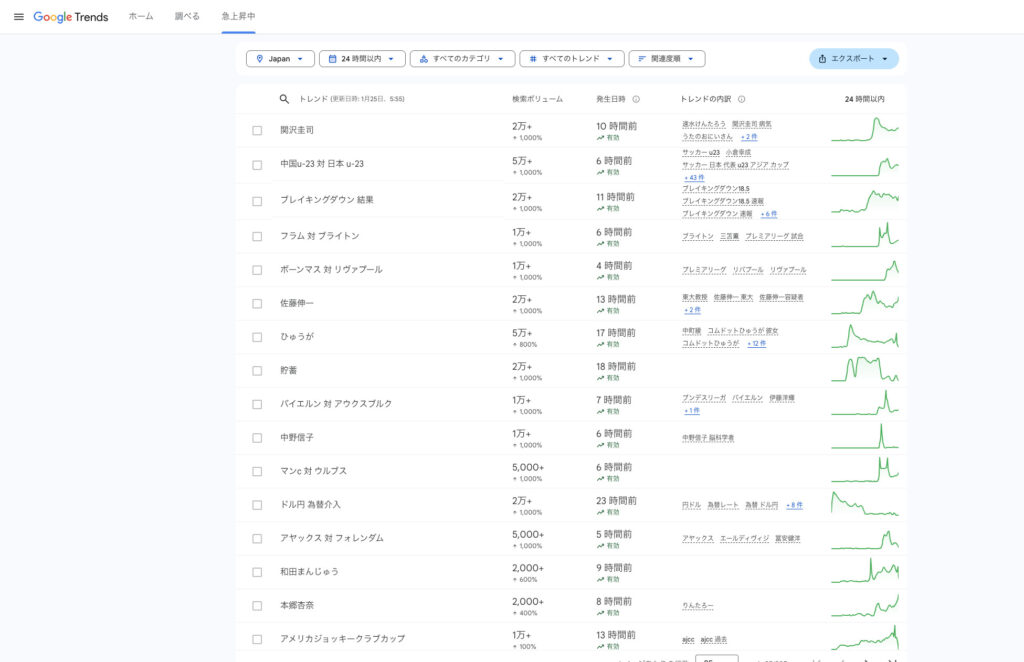
Task: Tick the checkbox for 中野信子
Action: (x=257, y=437)
